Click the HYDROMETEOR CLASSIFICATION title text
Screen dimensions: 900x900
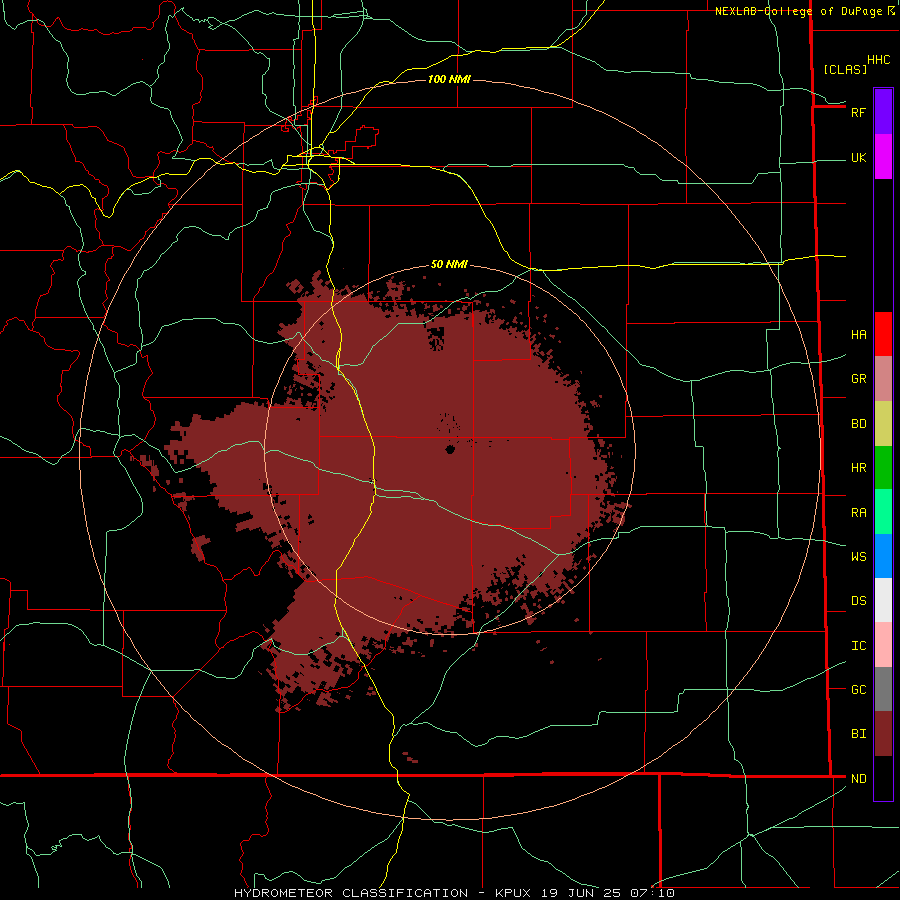351,893
